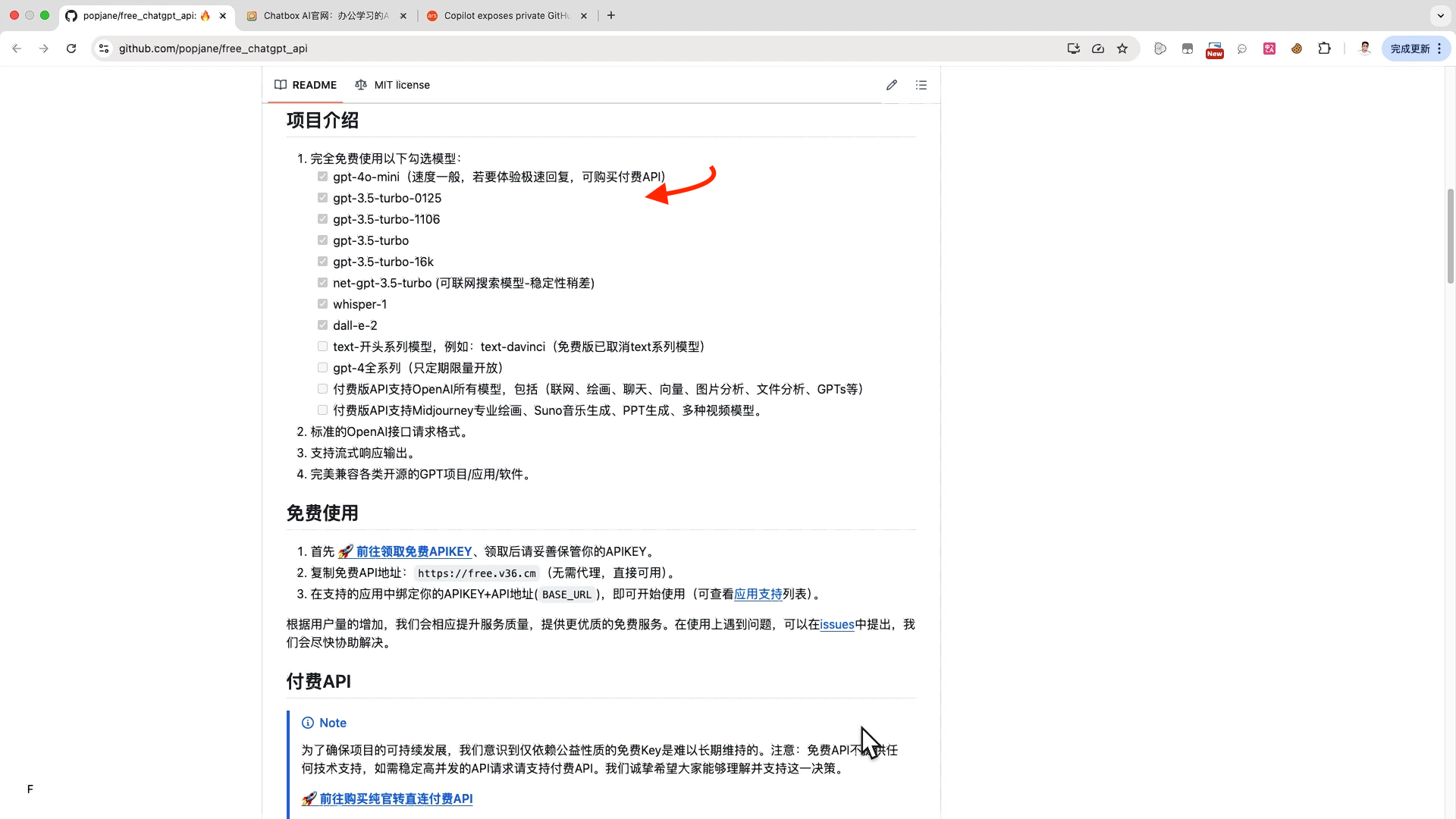
Task: Click the 支持流式响应输出 list item
Action: click(363, 453)
